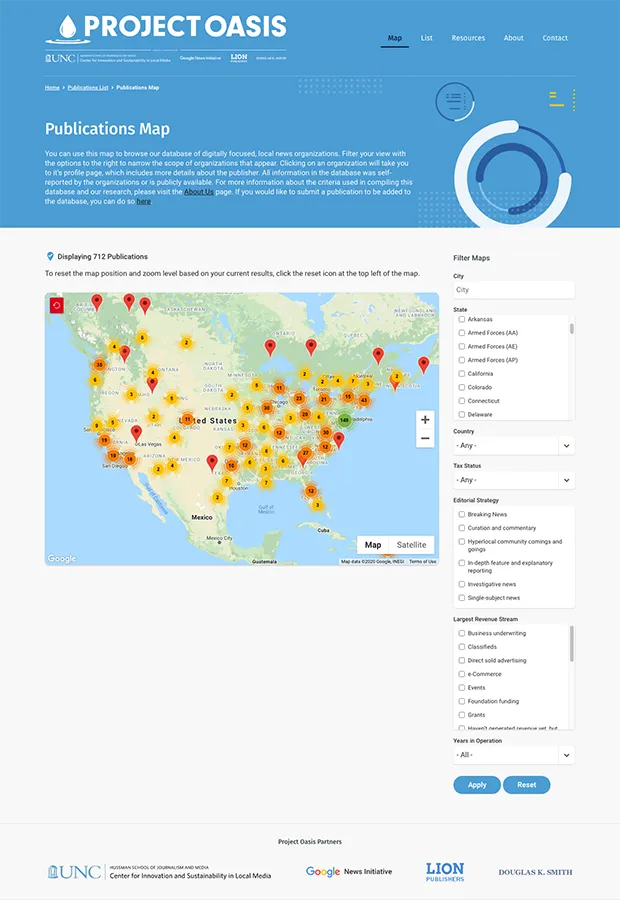Focus the City filter input field

point(514,290)
